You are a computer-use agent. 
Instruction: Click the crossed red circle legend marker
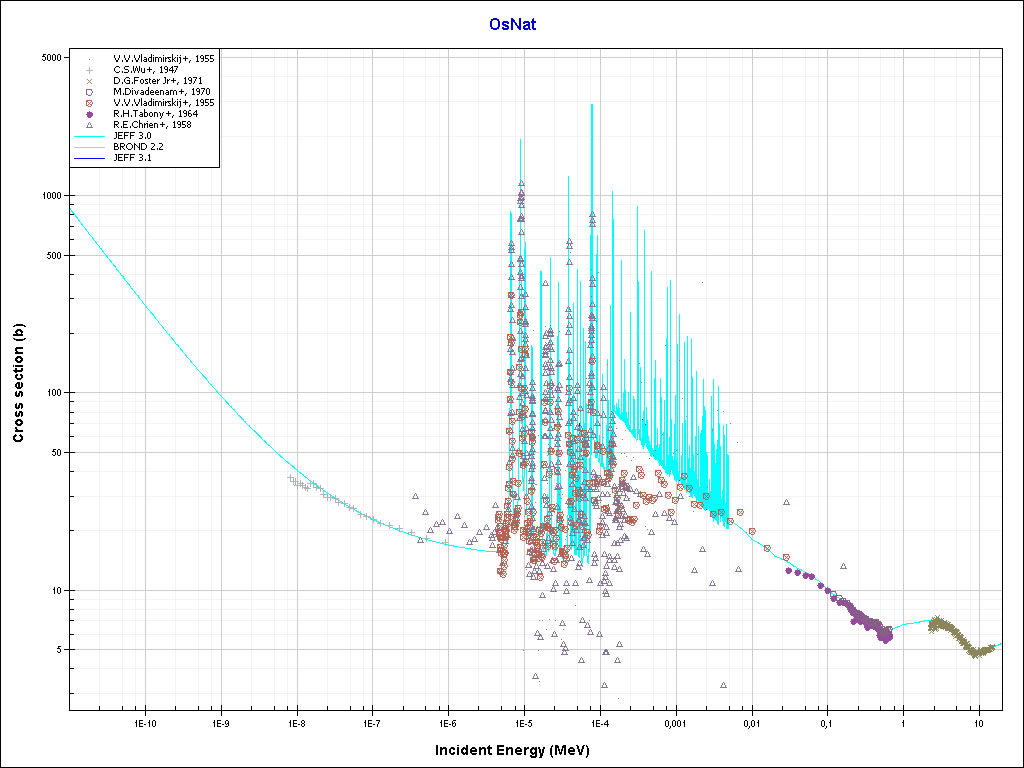[89, 103]
